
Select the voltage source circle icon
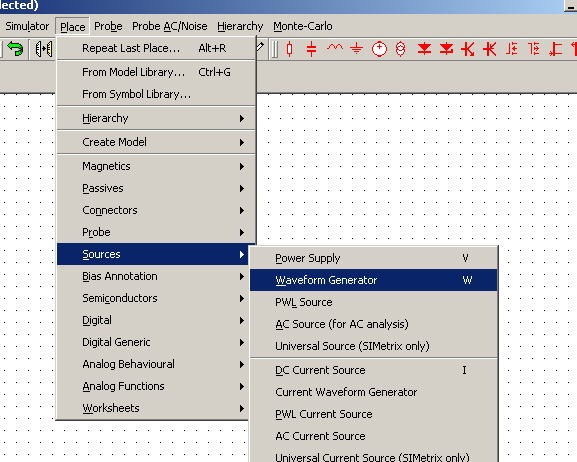point(379,49)
